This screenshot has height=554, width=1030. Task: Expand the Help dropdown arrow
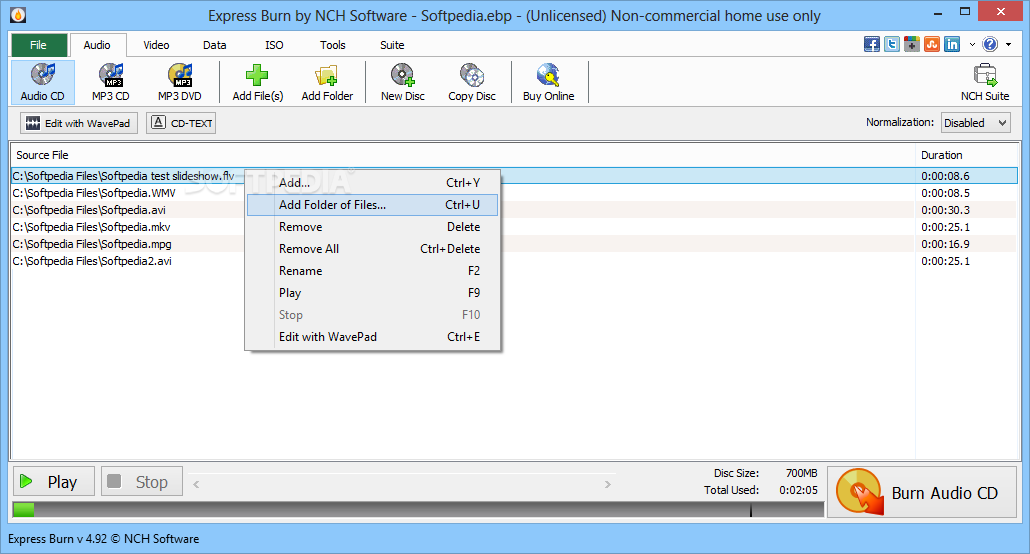[1008, 45]
